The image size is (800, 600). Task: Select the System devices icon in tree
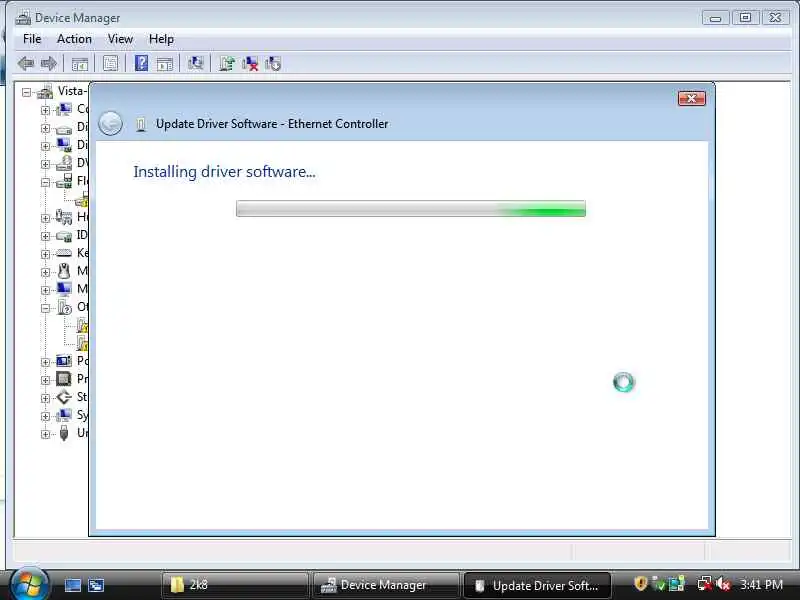(64, 415)
